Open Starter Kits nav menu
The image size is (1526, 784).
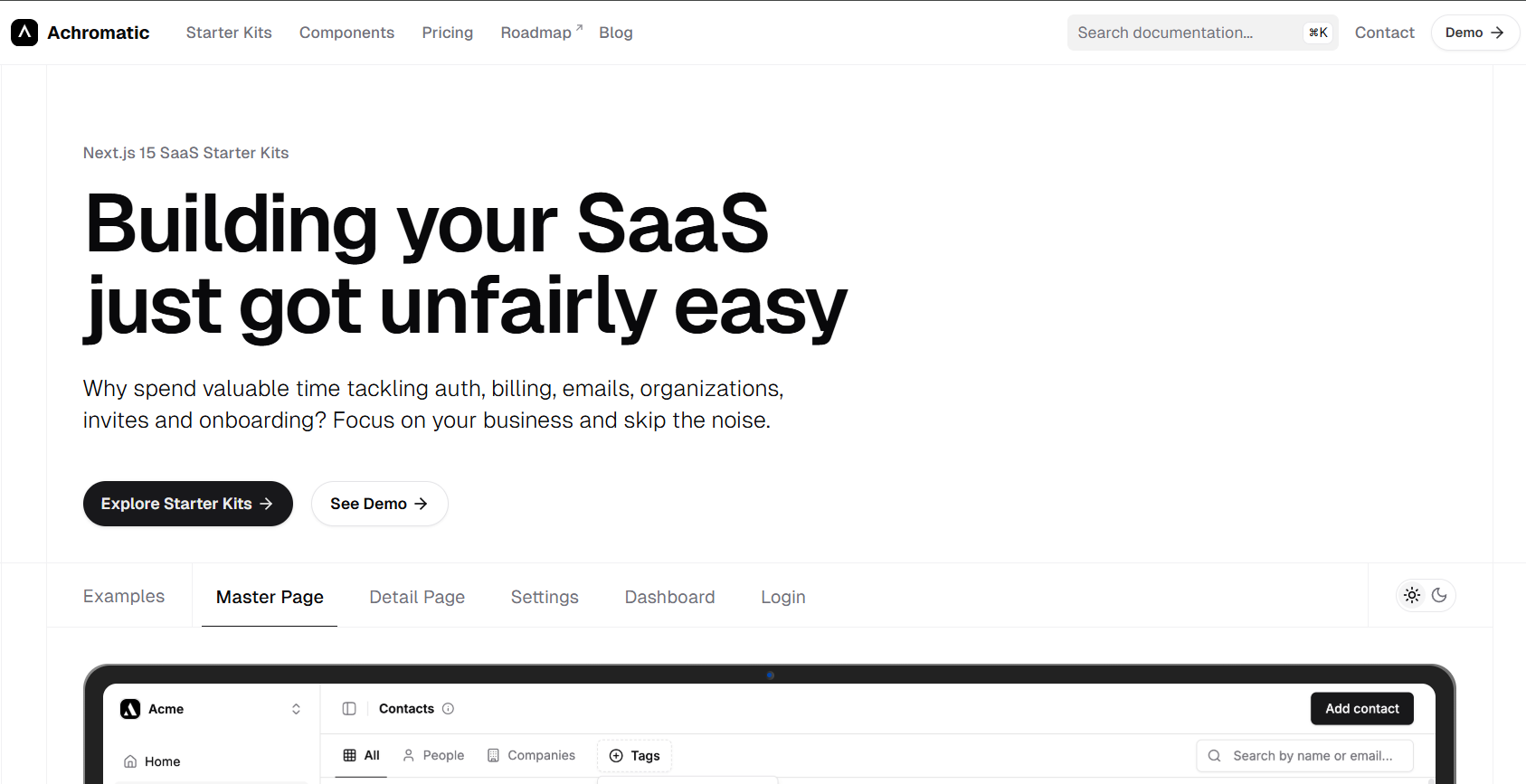click(229, 33)
